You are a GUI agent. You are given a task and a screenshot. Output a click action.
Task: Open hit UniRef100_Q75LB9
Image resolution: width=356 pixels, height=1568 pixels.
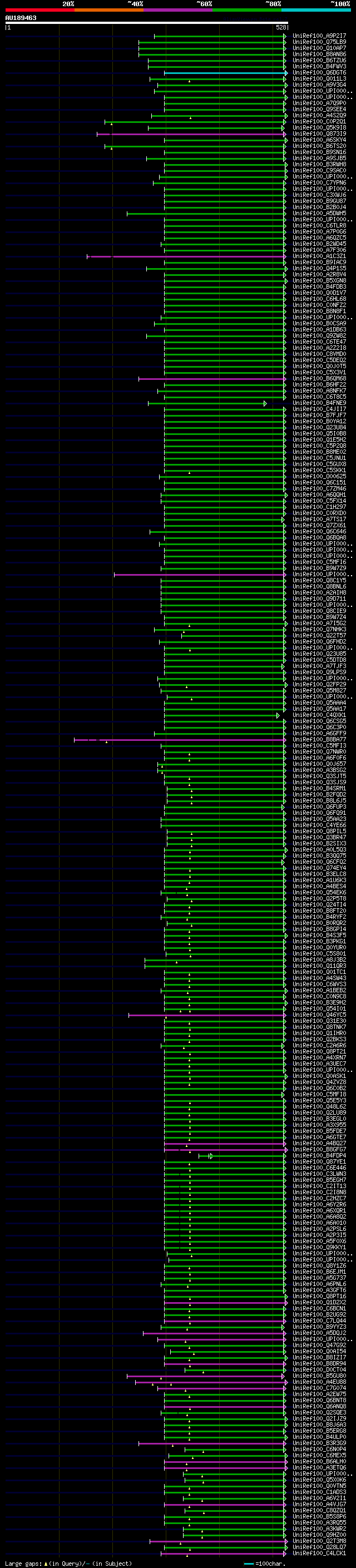319,42
